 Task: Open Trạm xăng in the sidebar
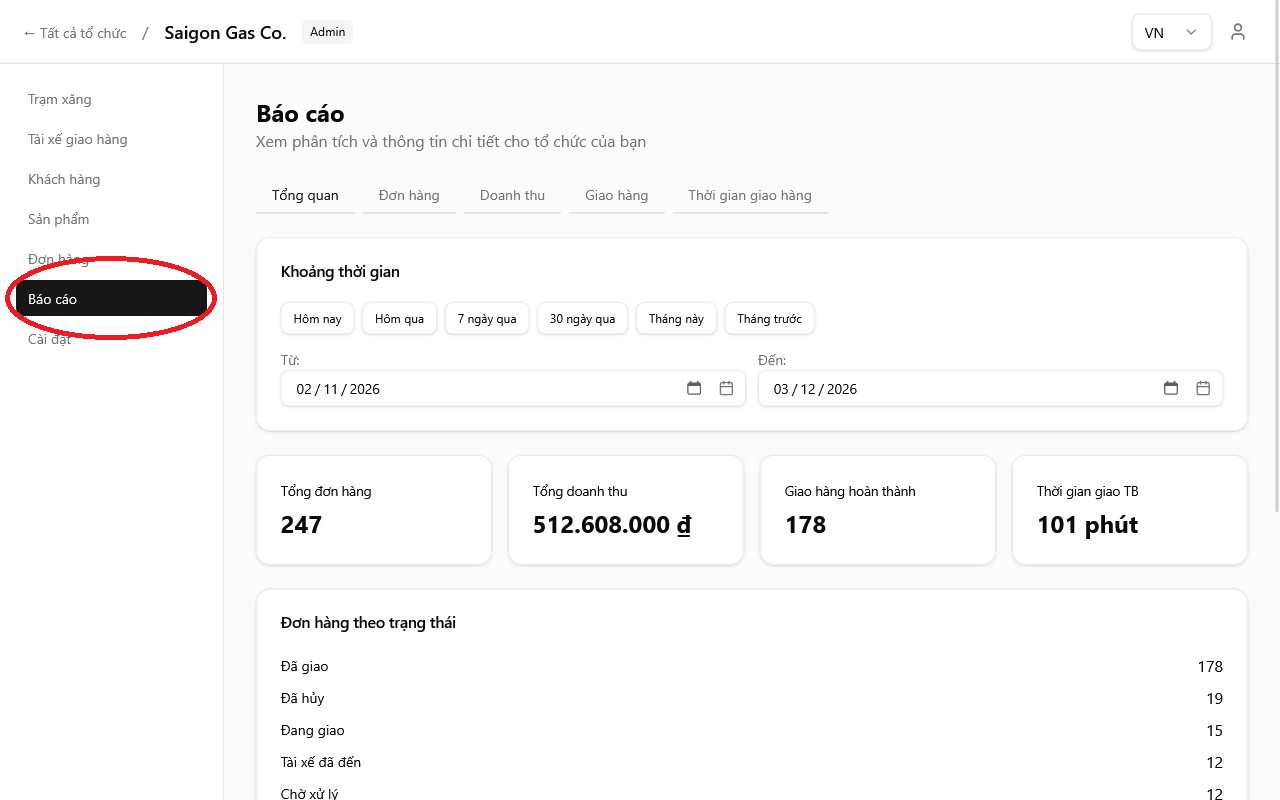pyautogui.click(x=60, y=99)
